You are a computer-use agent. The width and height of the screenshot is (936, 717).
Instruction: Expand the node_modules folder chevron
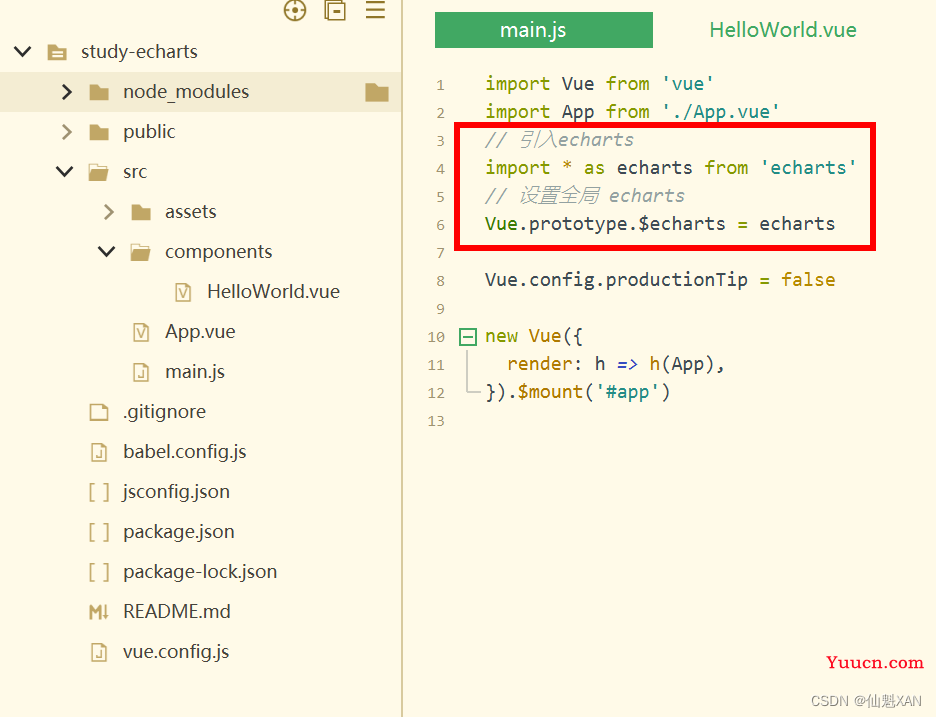click(x=66, y=92)
